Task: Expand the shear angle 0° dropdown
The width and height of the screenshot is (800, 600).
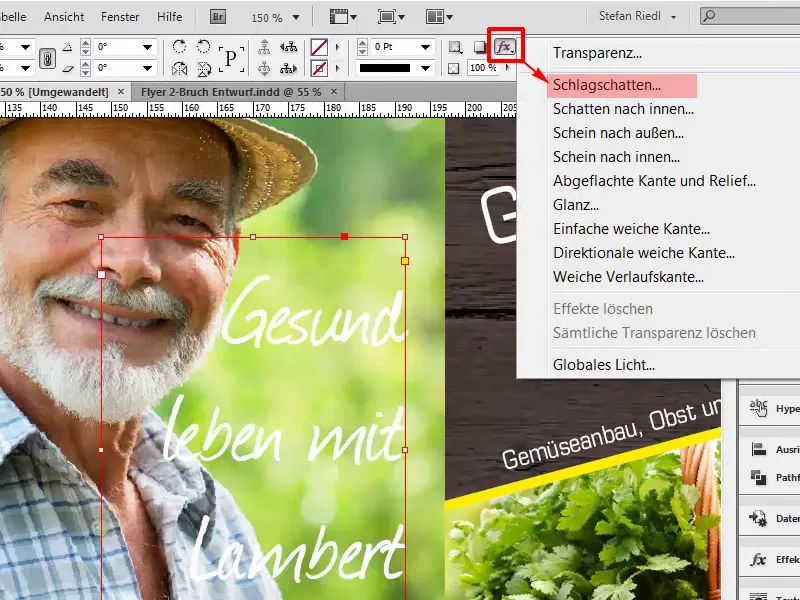Action: pos(147,68)
